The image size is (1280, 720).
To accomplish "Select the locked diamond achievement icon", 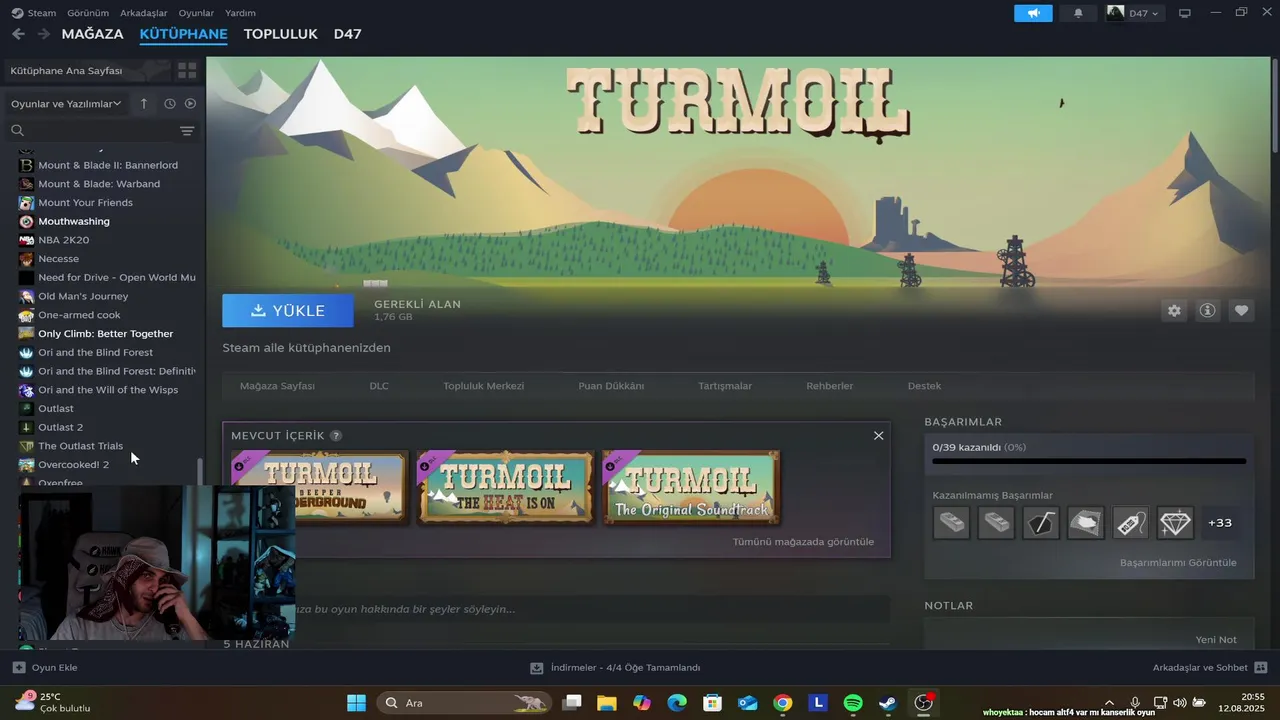I will pyautogui.click(x=1175, y=523).
